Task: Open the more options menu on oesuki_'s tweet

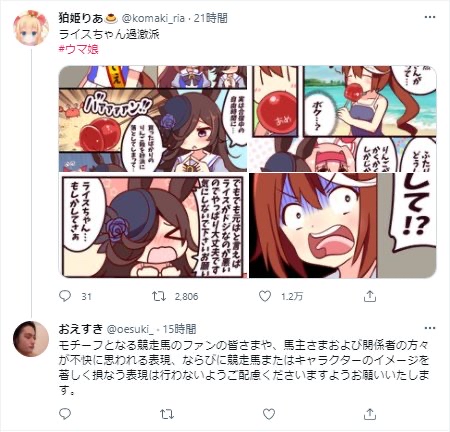Action: (x=430, y=328)
